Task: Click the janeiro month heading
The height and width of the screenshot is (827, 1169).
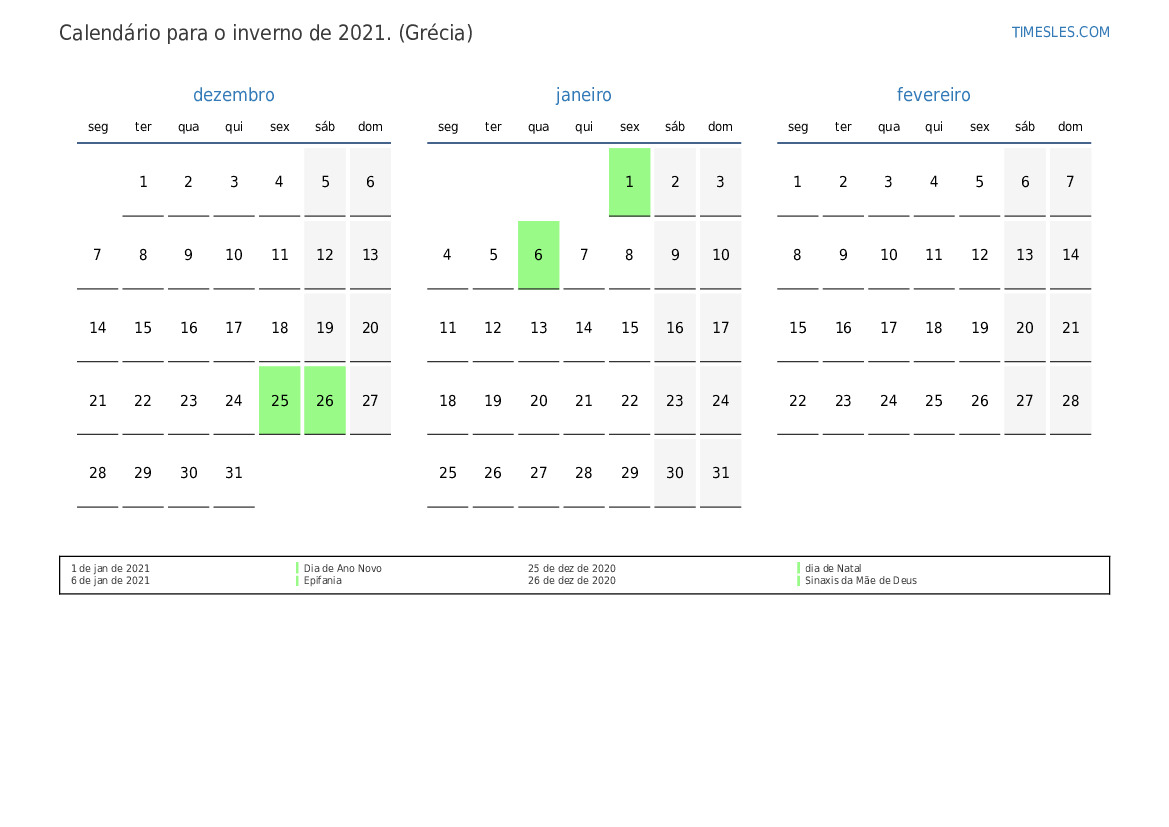Action: point(584,95)
